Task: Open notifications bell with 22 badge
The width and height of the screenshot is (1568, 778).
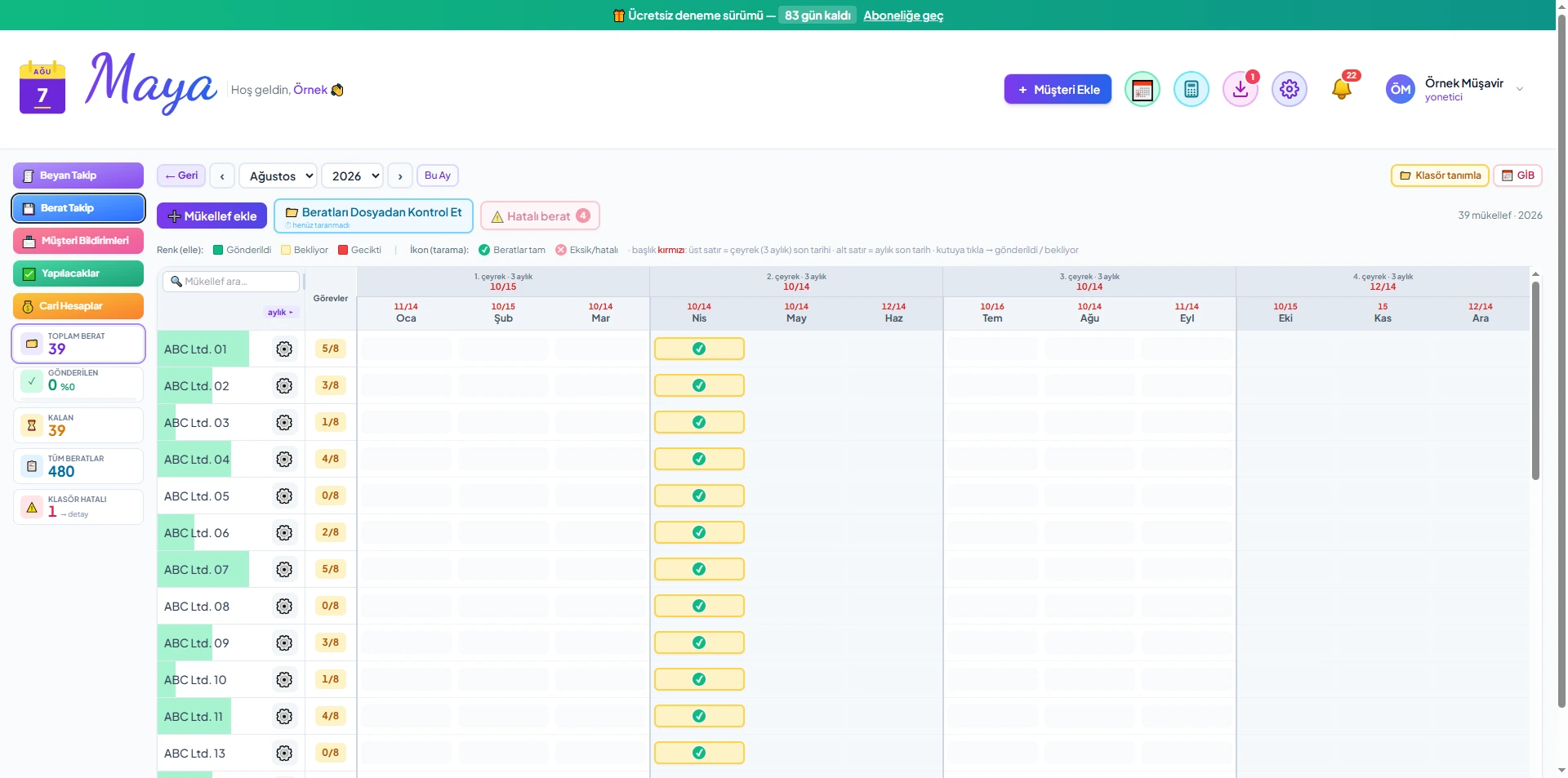Action: click(x=1341, y=88)
